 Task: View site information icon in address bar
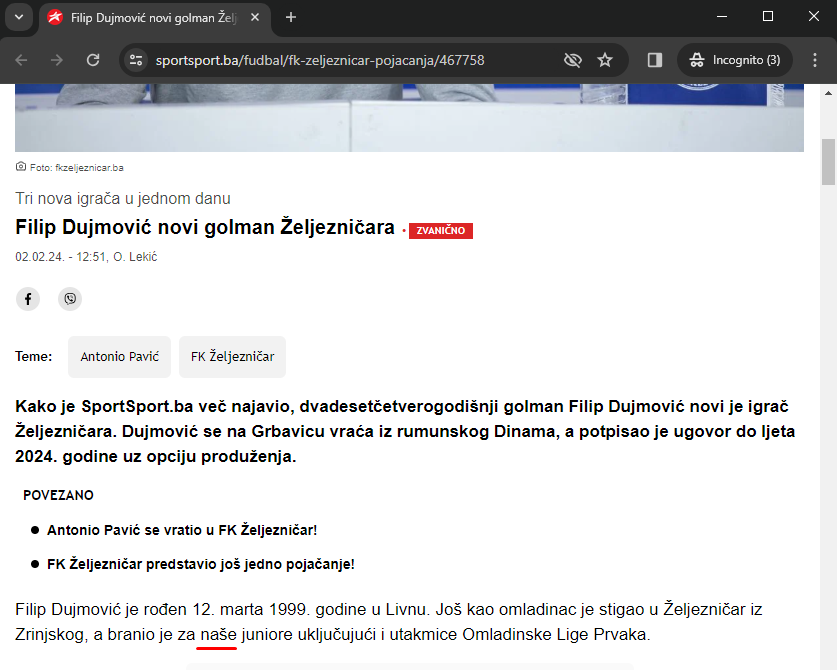coord(136,60)
